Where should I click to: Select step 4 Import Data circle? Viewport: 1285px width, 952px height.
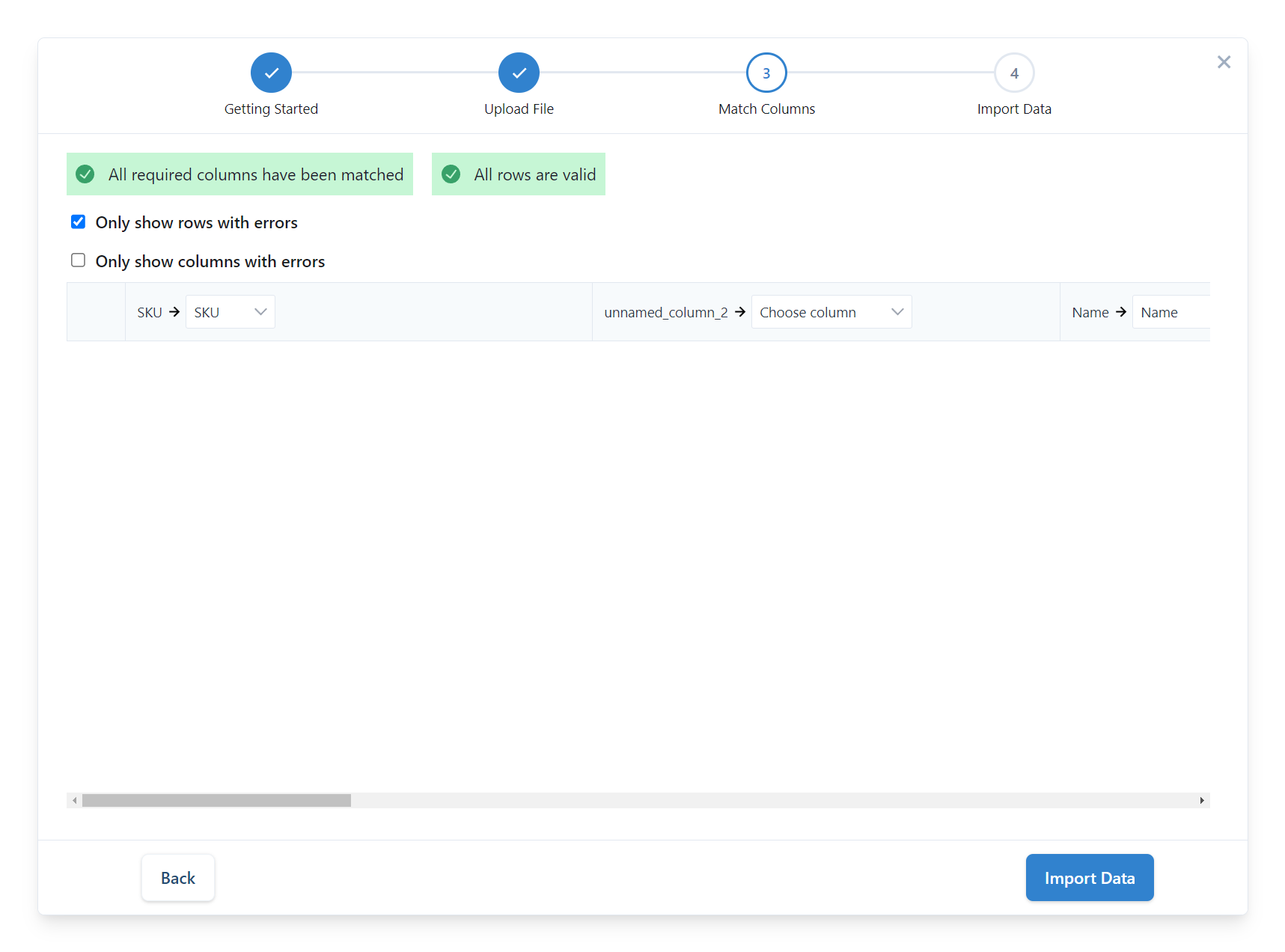coord(1014,73)
